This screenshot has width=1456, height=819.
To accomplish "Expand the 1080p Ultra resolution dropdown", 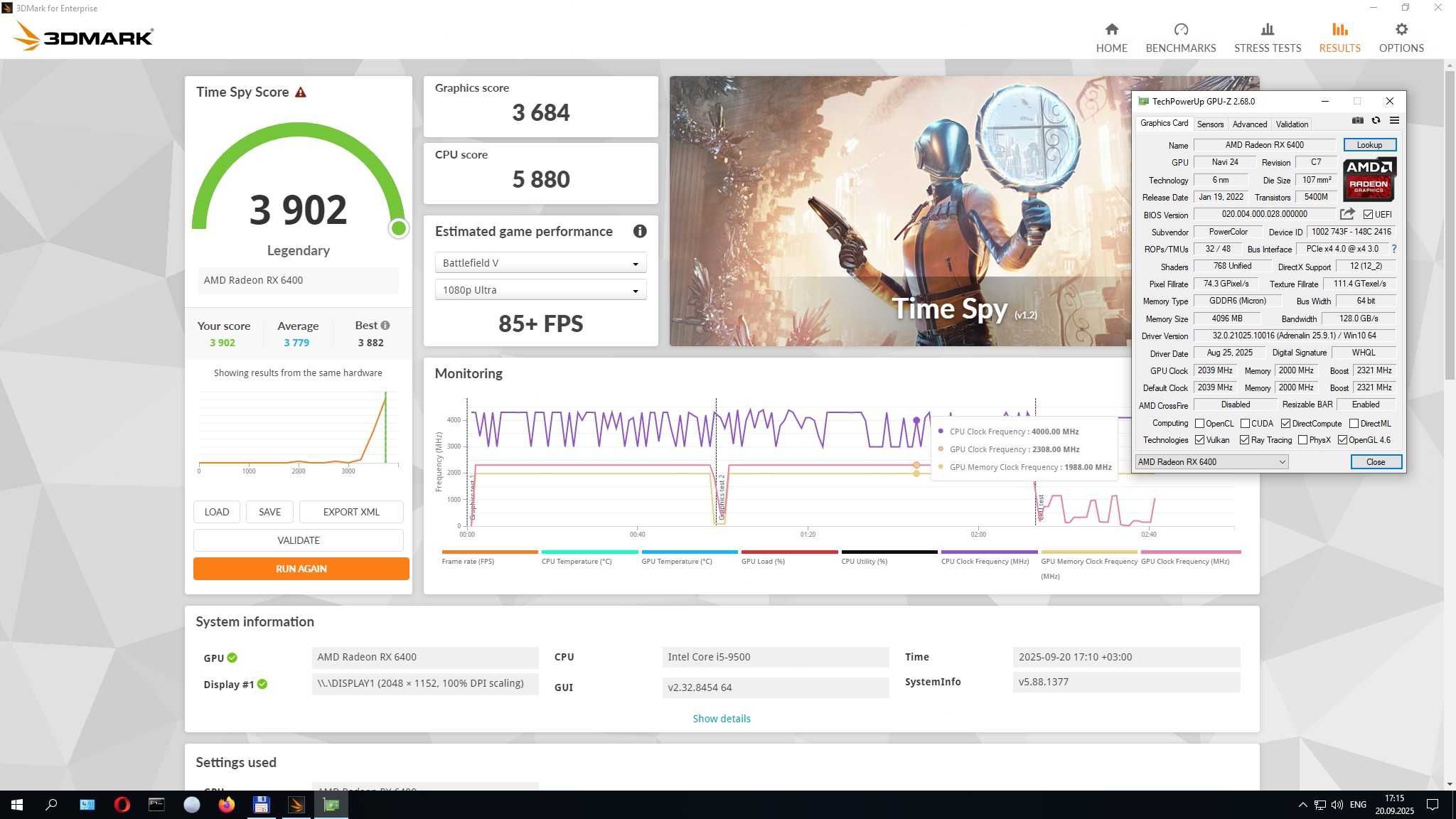I will pyautogui.click(x=540, y=290).
